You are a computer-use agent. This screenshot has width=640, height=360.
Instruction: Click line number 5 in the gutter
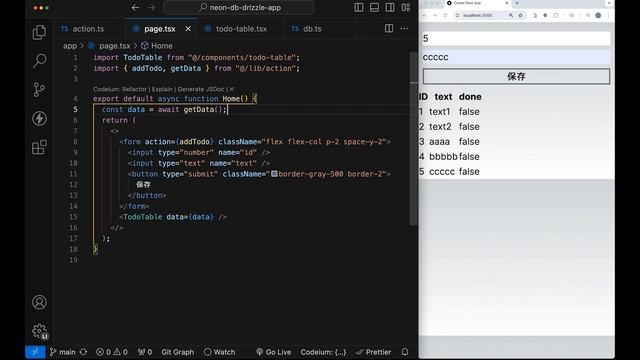[75, 109]
